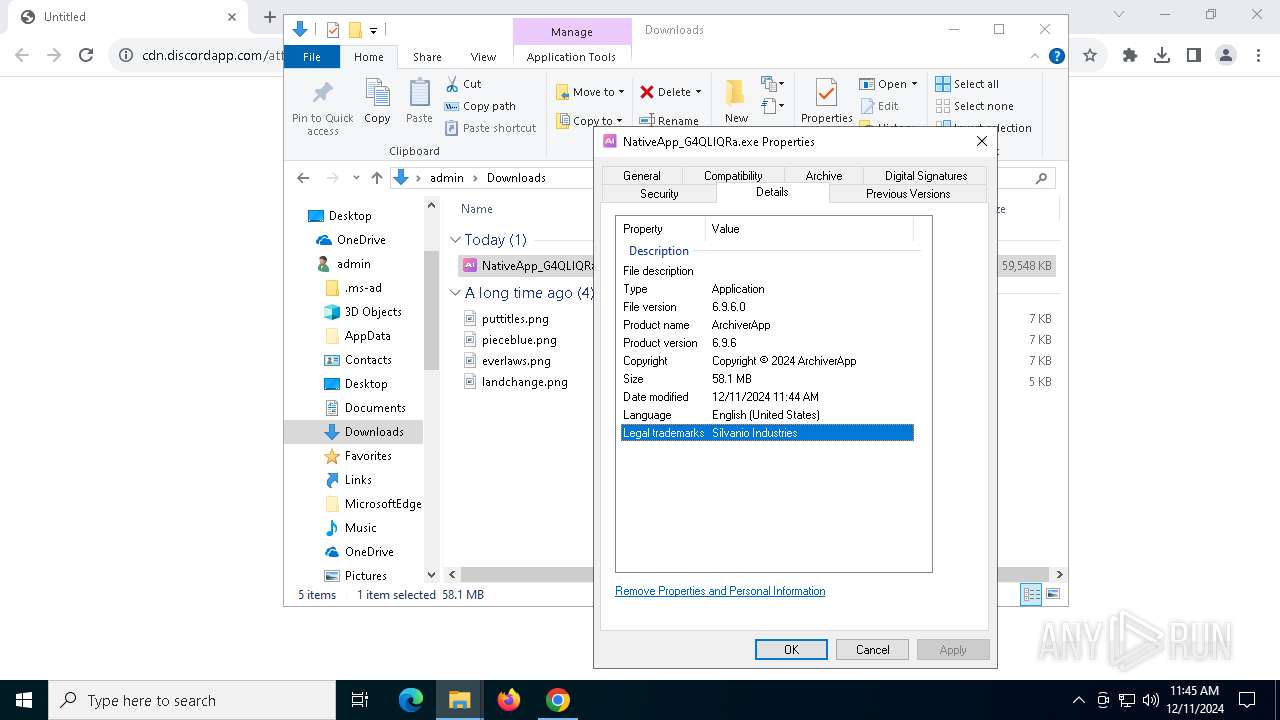Click Select none in ribbon

[x=974, y=106]
